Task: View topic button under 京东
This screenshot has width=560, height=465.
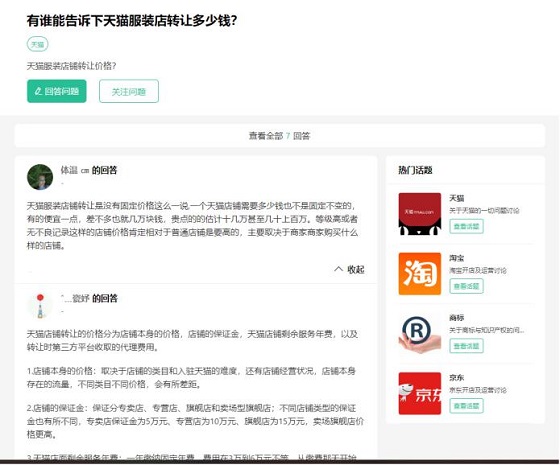Action: tap(466, 406)
